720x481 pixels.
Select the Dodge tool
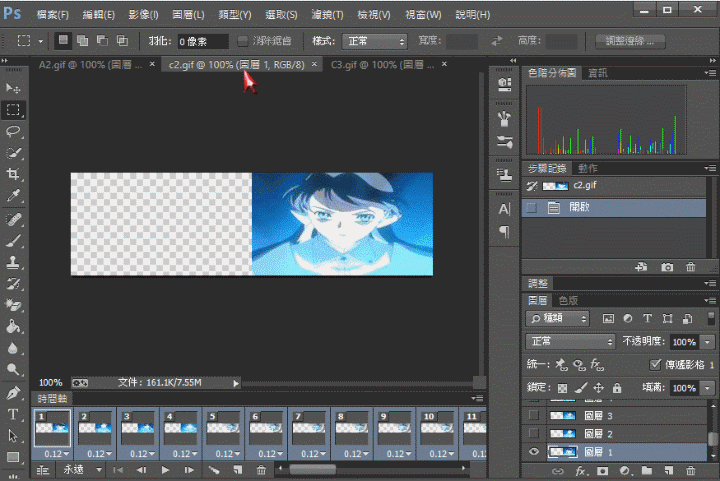tap(13, 369)
